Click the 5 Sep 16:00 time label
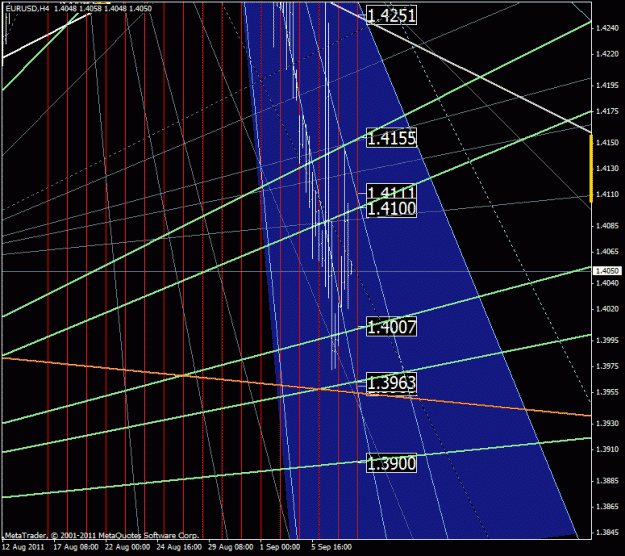The image size is (625, 556). 332,547
